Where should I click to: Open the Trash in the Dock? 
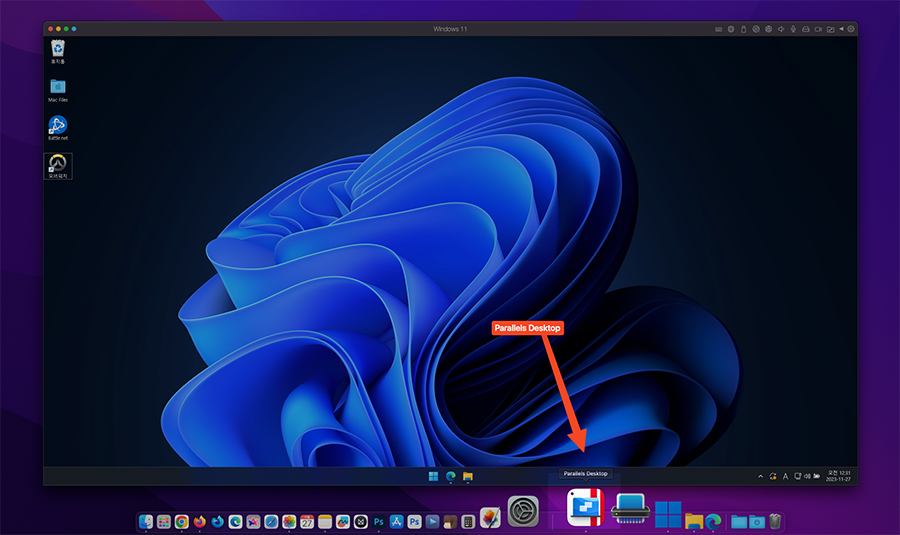coord(775,521)
